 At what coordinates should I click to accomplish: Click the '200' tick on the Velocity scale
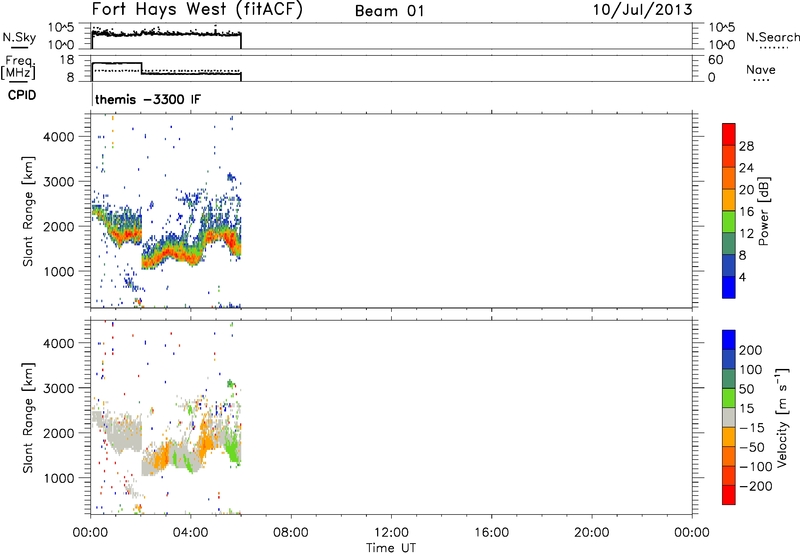click(x=751, y=350)
